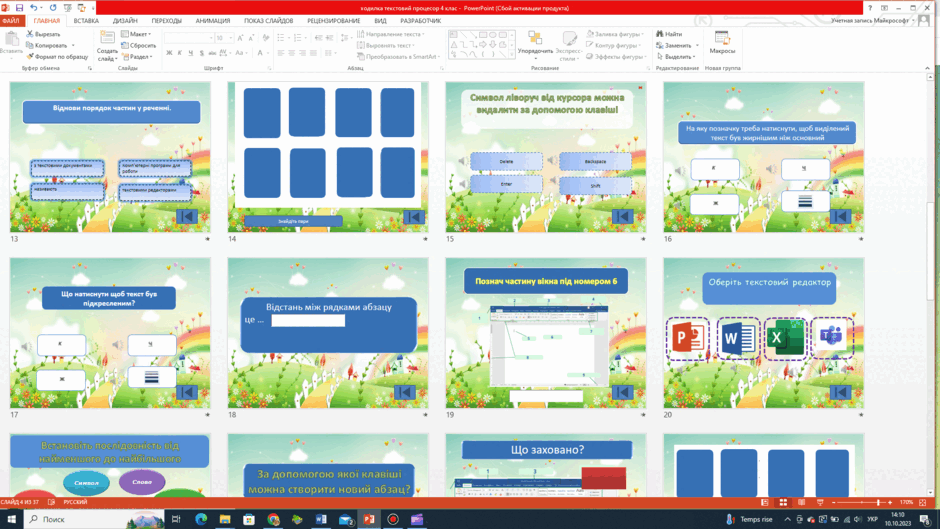This screenshot has height=529, width=940.
Task: Fit slide to window icon
Action: coord(923,503)
